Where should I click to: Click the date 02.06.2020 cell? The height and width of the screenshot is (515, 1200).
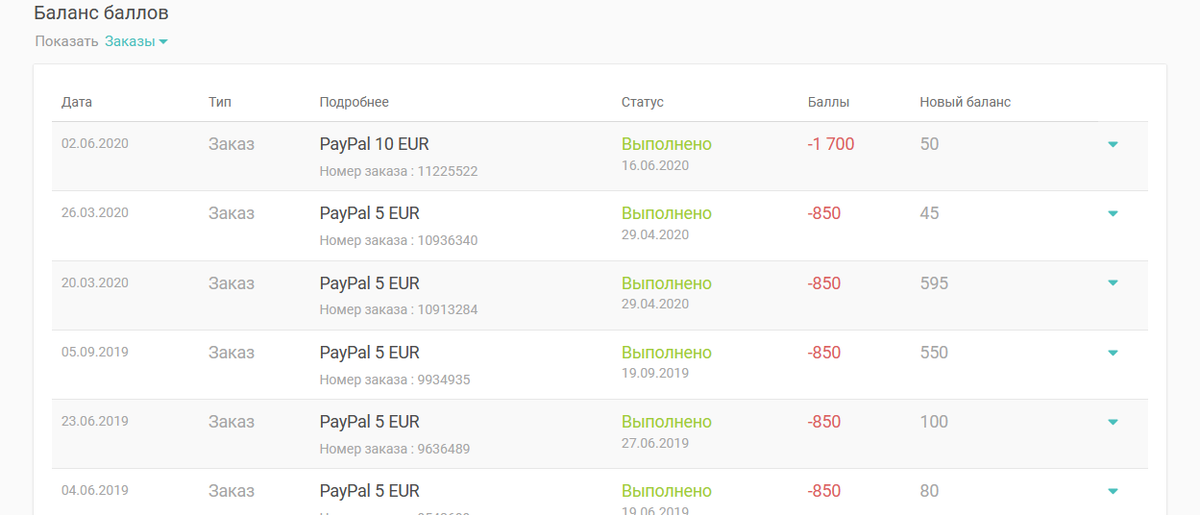[95, 143]
